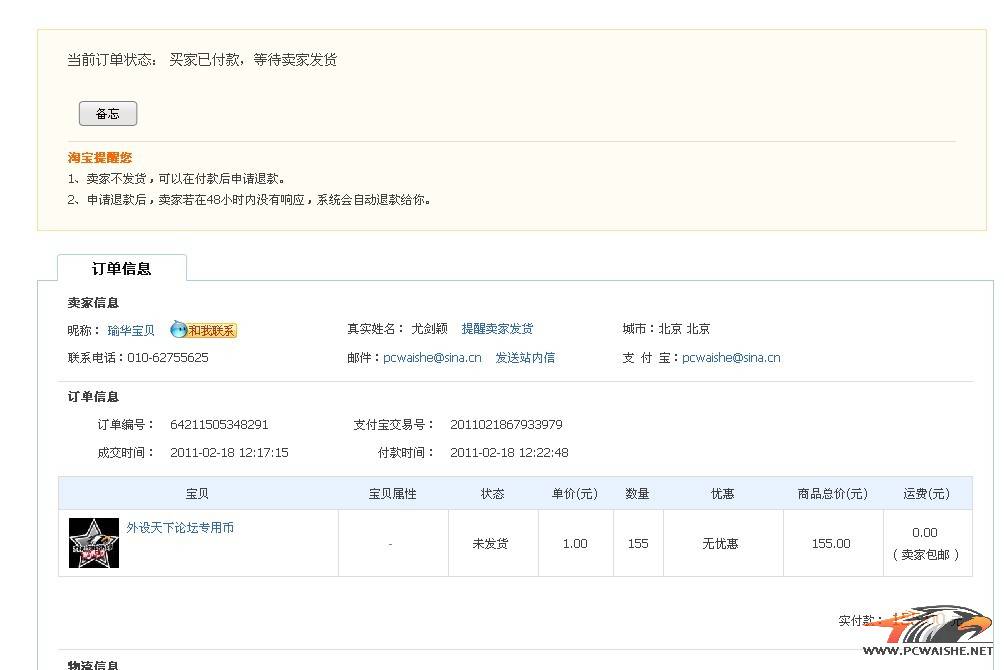The height and width of the screenshot is (670, 1004).
Task: Click the 运费(元) column header
Action: tap(926, 494)
